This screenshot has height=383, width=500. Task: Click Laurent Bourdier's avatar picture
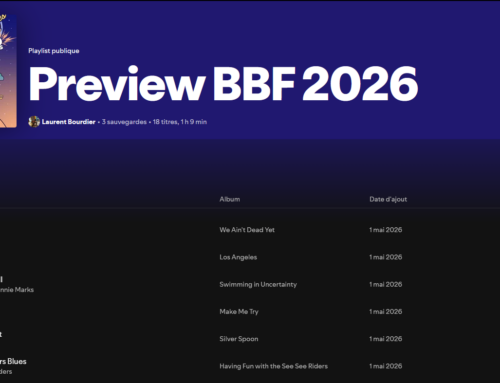pos(34,122)
